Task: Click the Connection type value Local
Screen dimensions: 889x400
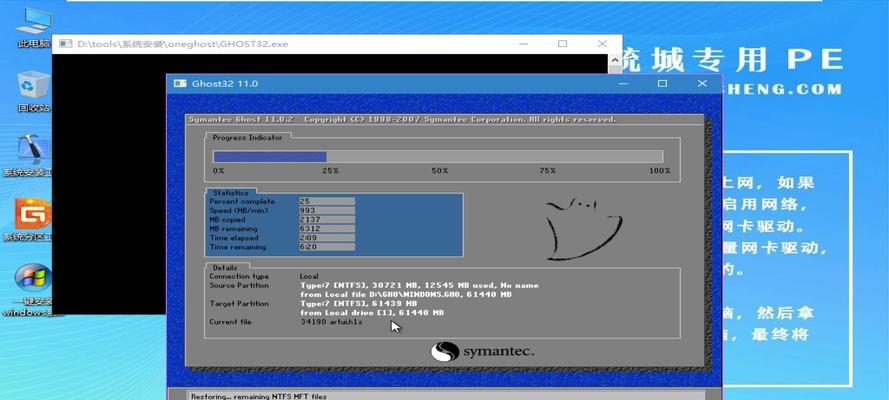Action: coord(310,276)
